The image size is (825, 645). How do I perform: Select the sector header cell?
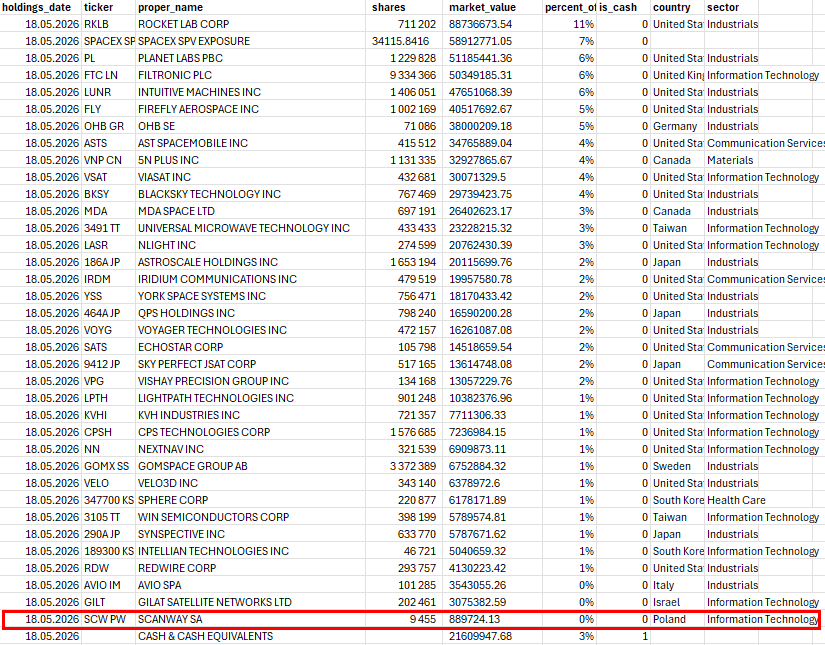pyautogui.click(x=731, y=7)
